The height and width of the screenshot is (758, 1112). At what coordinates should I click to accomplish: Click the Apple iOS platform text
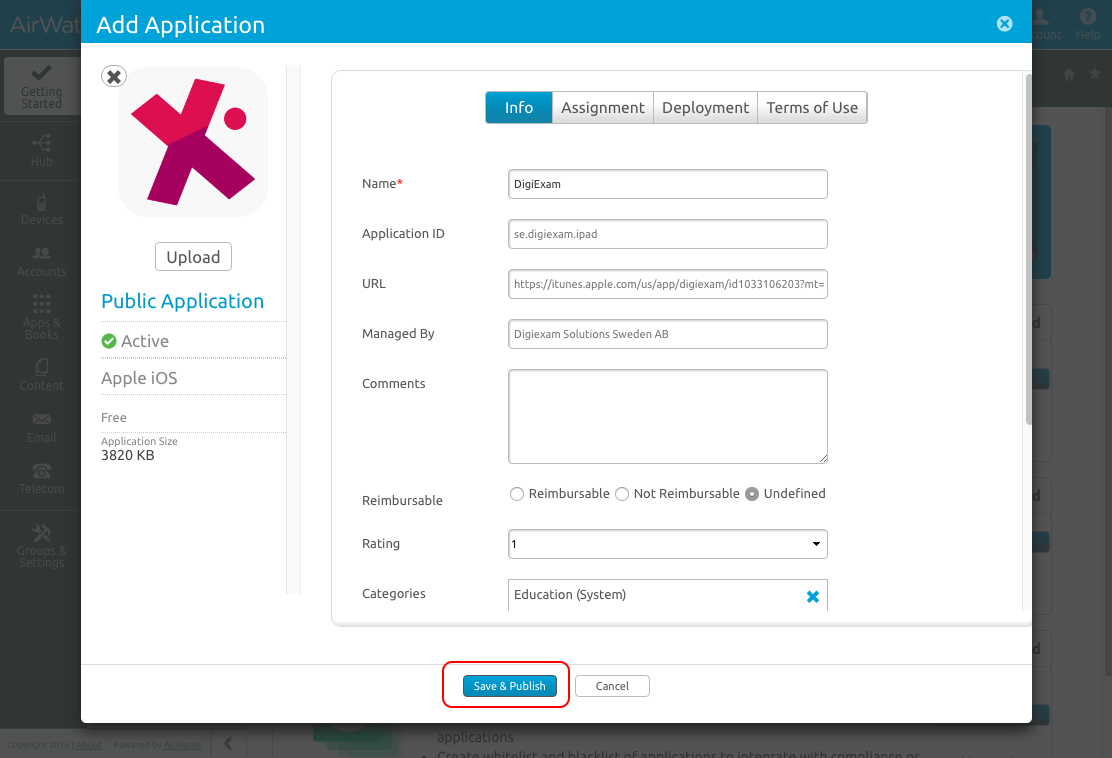click(139, 379)
